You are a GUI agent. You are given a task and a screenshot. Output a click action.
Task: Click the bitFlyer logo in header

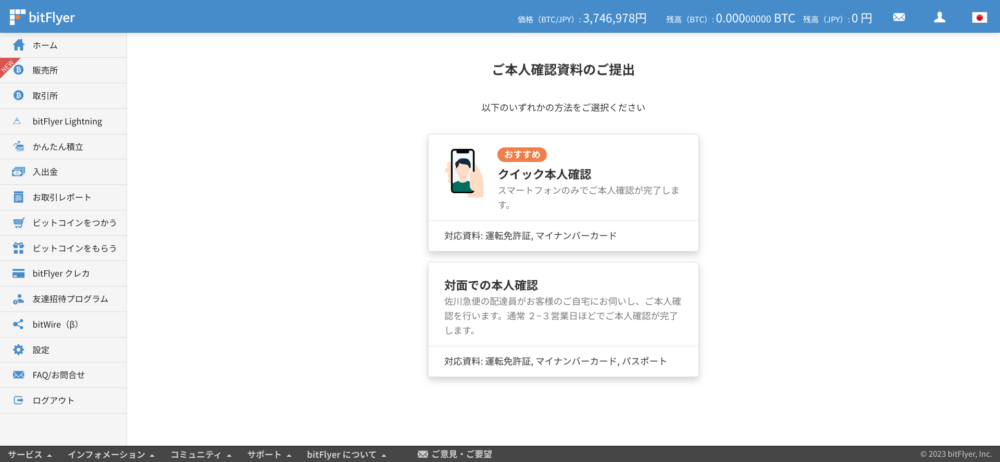(42, 17)
